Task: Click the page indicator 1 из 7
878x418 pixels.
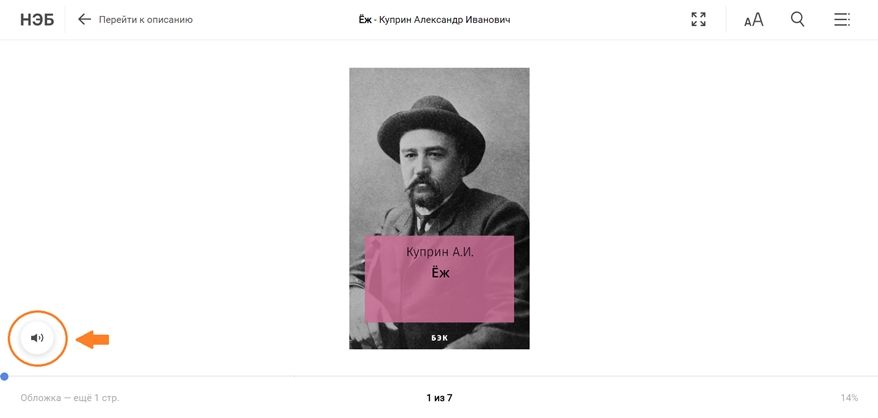Action: pos(439,398)
